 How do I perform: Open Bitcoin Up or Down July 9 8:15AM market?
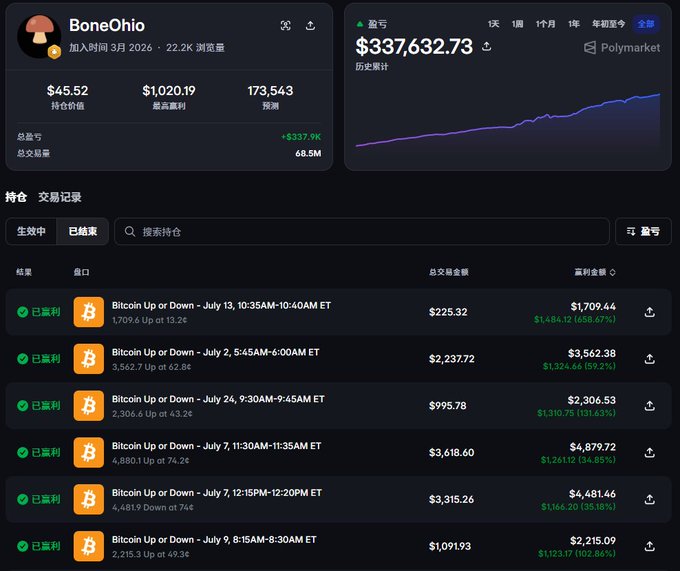[214, 539]
